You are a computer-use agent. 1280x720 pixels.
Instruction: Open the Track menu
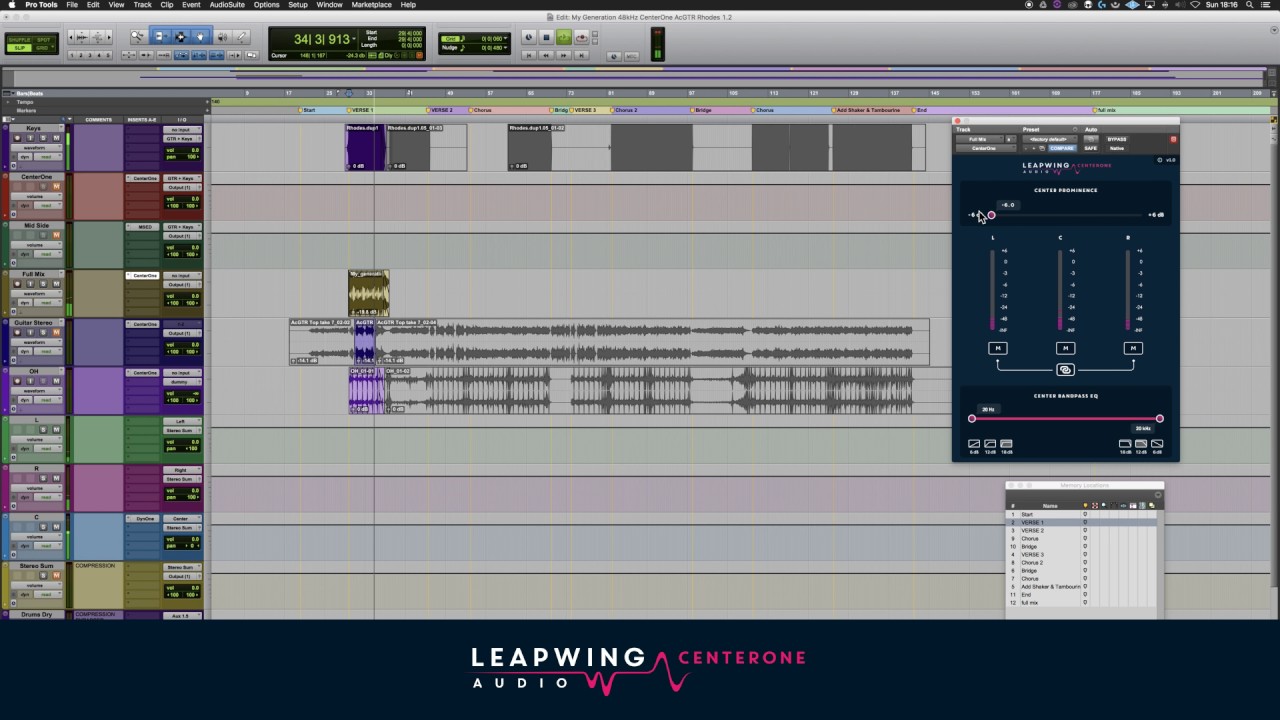(142, 5)
